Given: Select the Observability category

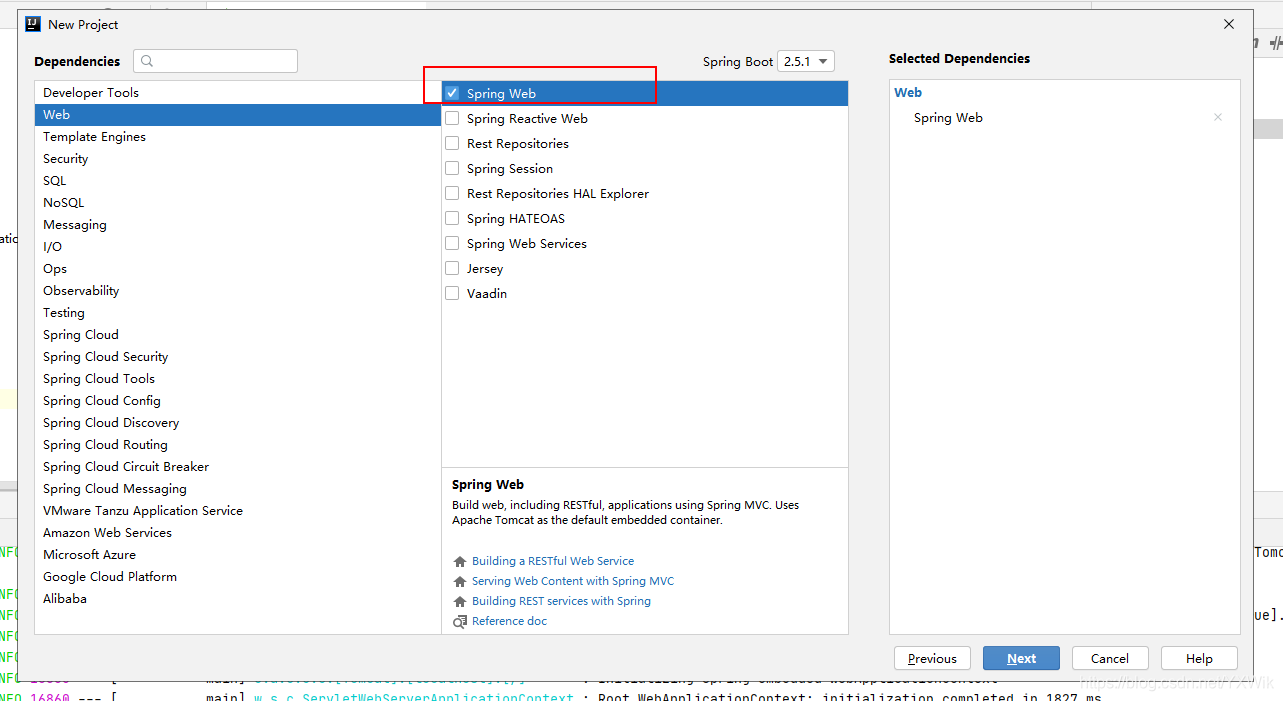Looking at the screenshot, I should (x=238, y=291).
